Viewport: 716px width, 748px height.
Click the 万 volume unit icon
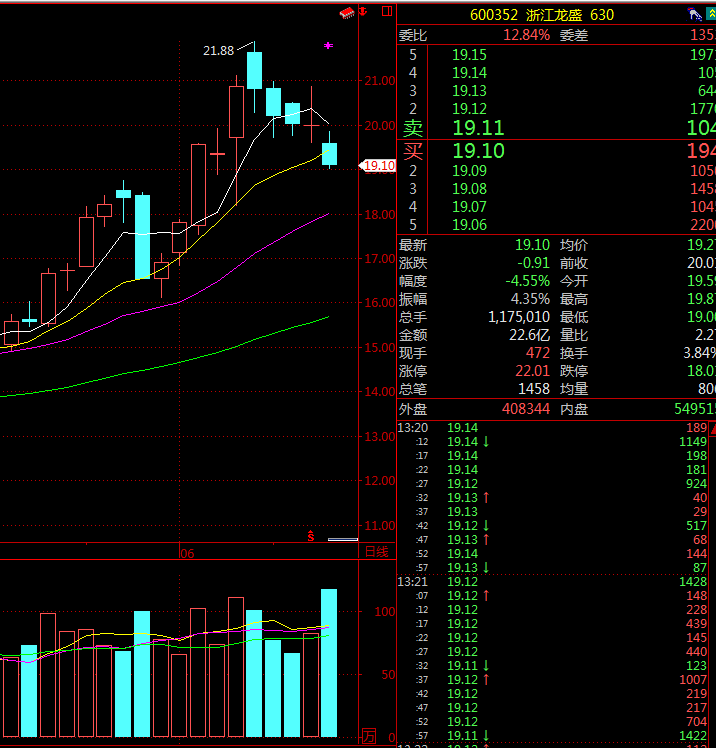(369, 737)
